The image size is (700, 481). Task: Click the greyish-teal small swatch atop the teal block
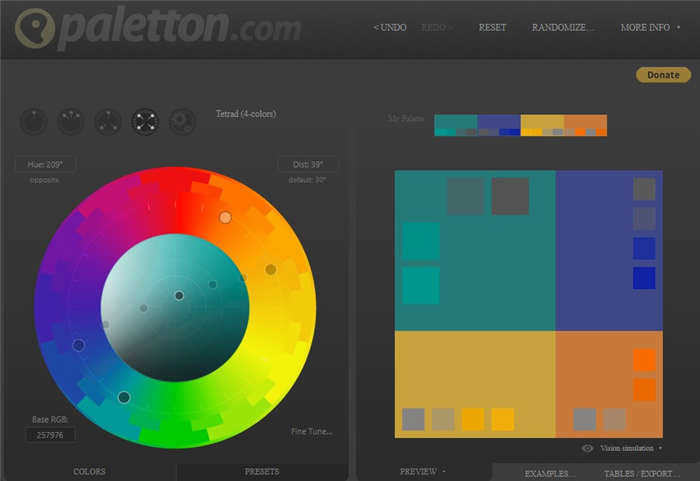465,196
